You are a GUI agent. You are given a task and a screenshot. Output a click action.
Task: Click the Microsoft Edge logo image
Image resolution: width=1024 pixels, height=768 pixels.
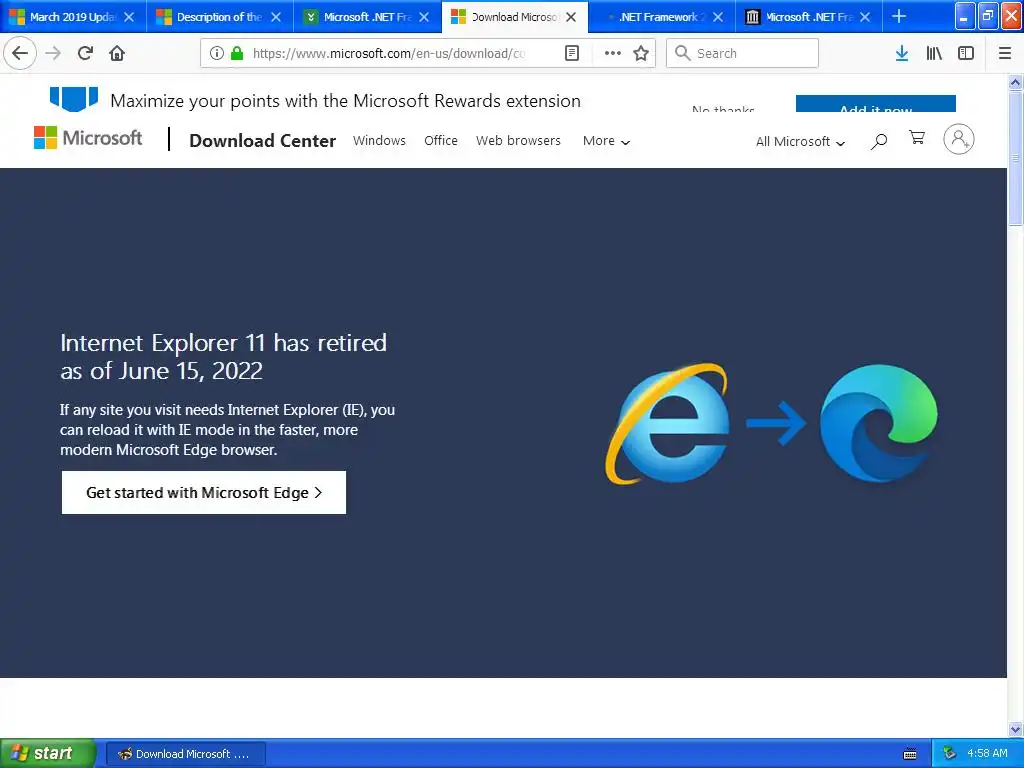click(878, 423)
